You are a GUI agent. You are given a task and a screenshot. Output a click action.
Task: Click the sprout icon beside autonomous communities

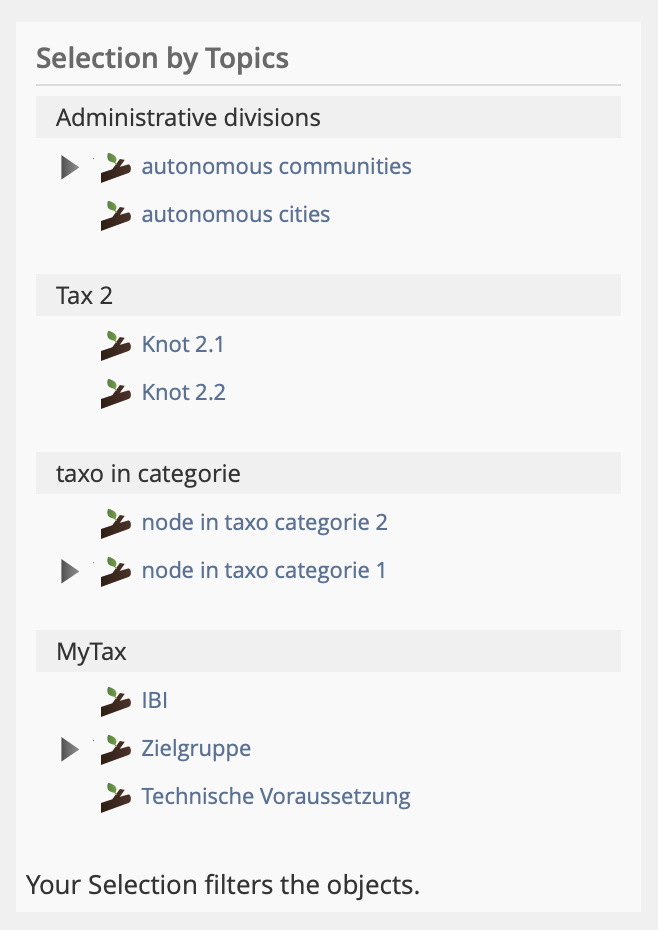point(116,168)
